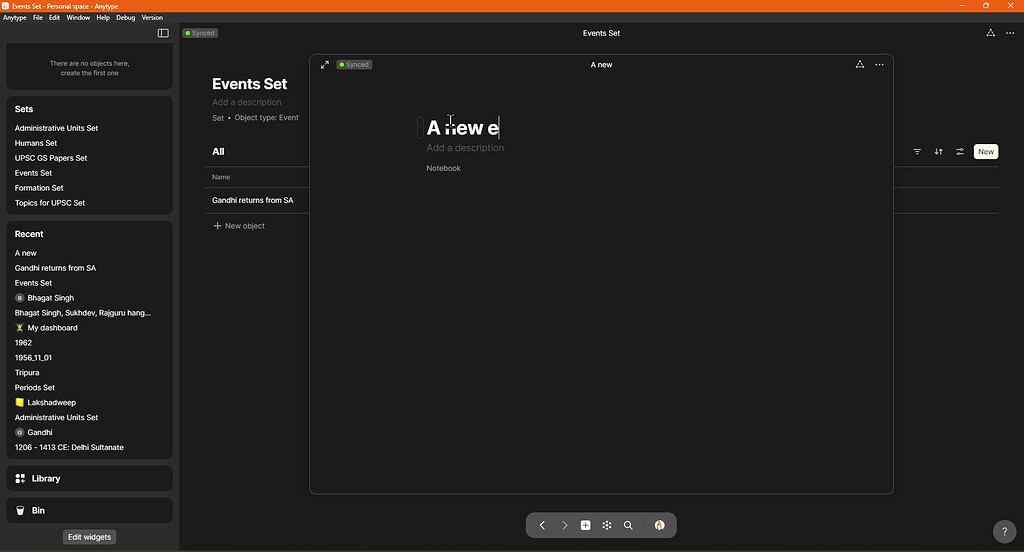Open the relations icon in the modal header
This screenshot has width=1024, height=552.
pyautogui.click(x=859, y=65)
